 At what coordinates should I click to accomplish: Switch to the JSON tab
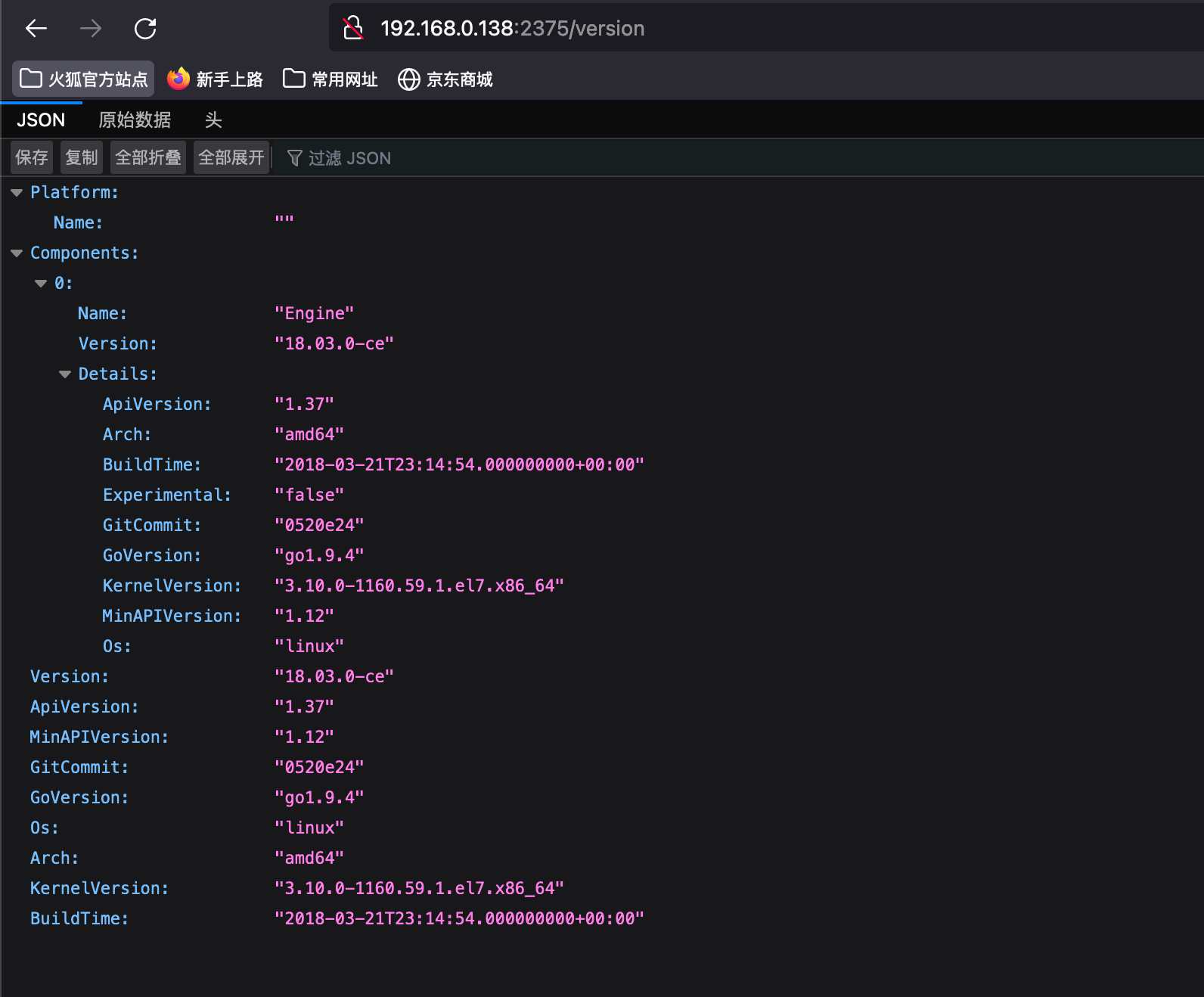point(41,120)
